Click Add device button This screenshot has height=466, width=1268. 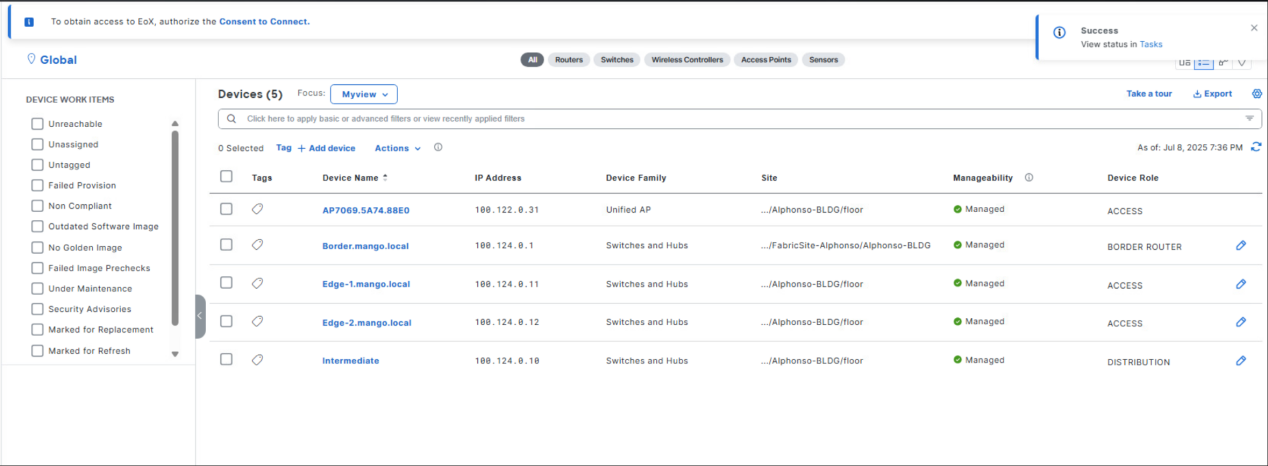tap(326, 148)
